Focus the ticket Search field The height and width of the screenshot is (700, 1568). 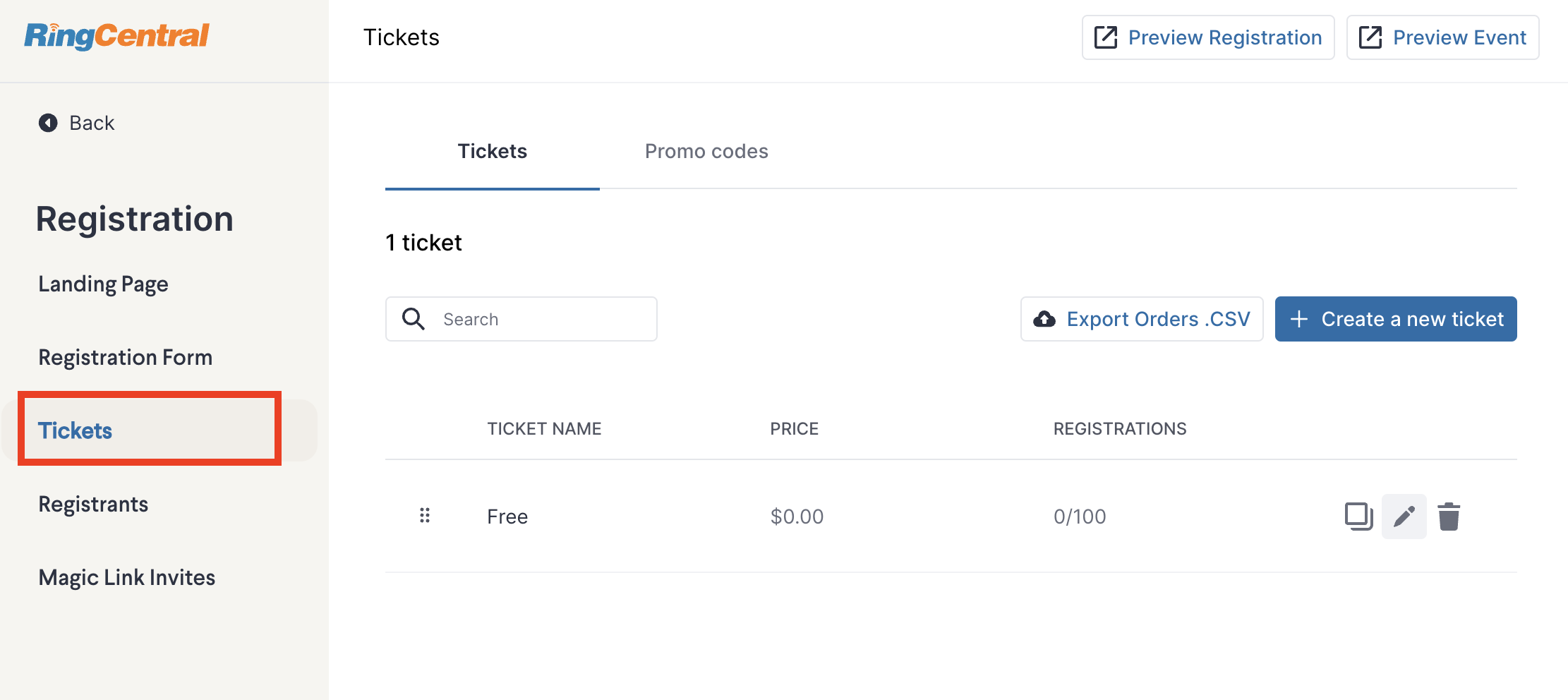pos(521,319)
